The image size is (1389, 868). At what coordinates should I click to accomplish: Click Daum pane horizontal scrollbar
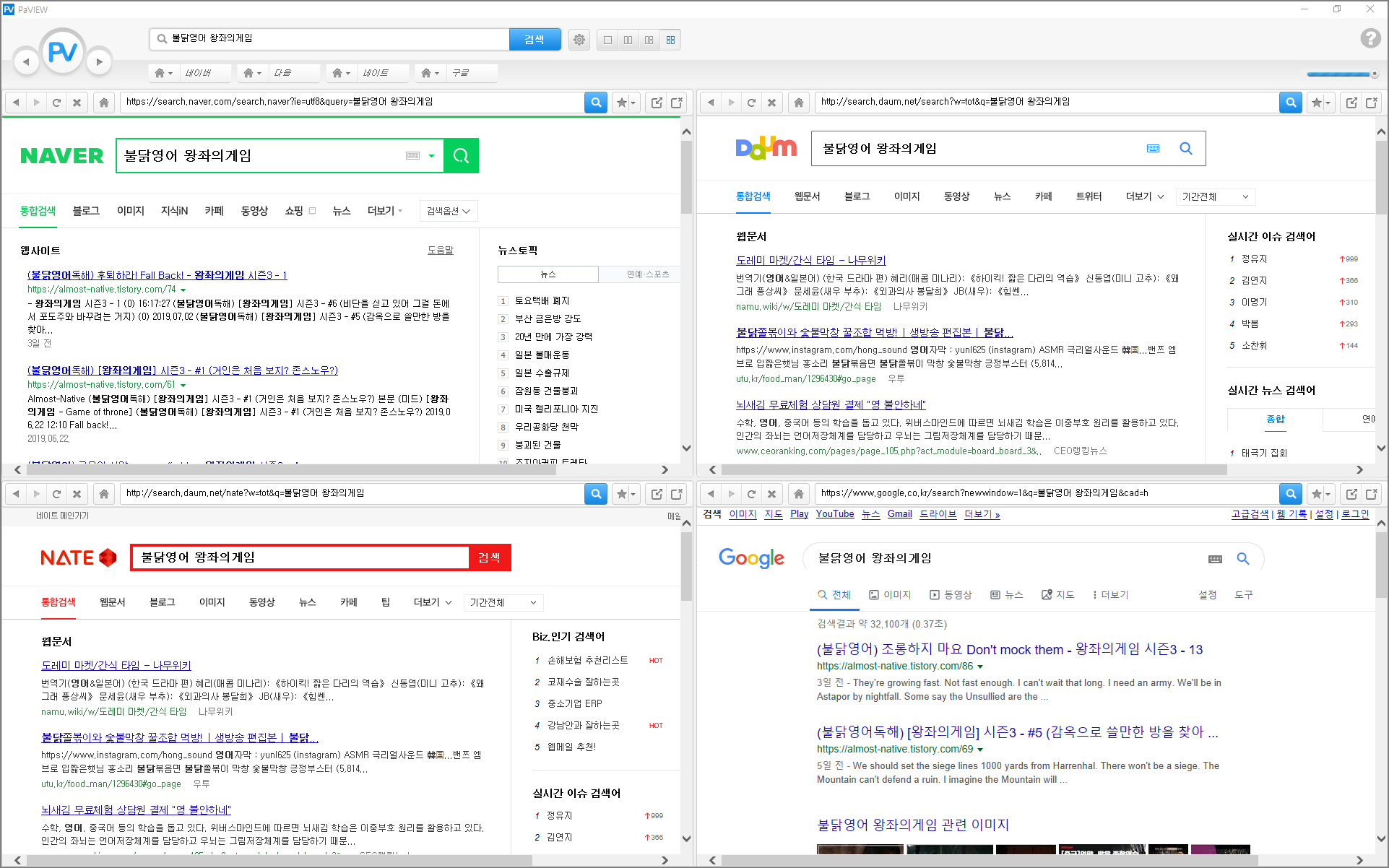pyautogui.click(x=974, y=469)
